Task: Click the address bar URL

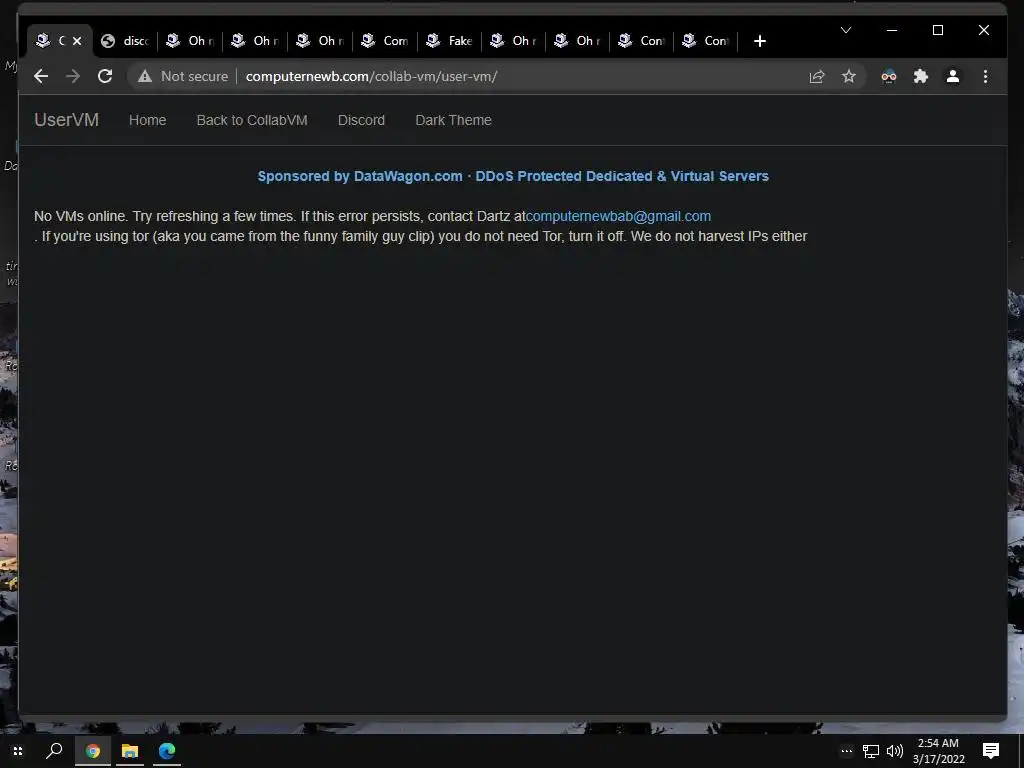Action: tap(371, 76)
